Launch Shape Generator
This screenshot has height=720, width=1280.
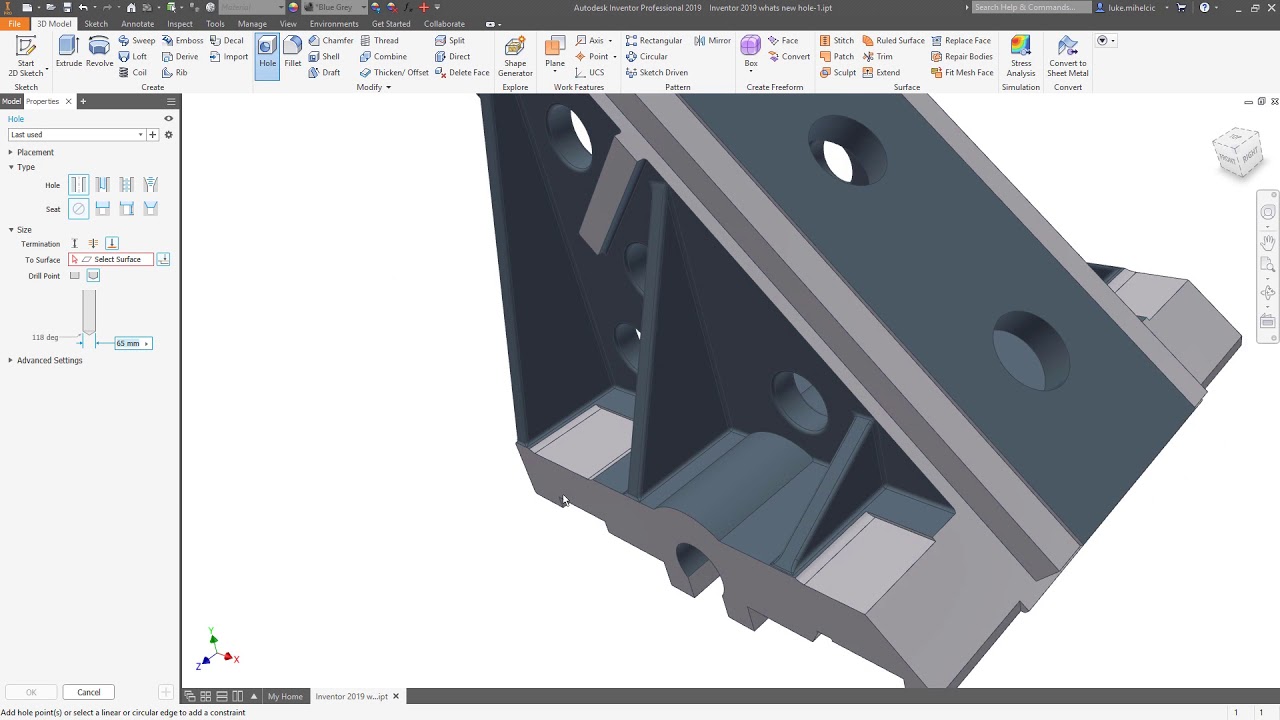click(x=515, y=56)
